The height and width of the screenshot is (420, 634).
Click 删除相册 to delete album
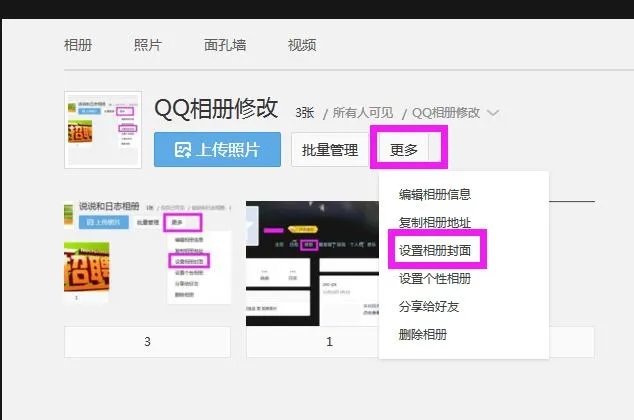pos(423,334)
